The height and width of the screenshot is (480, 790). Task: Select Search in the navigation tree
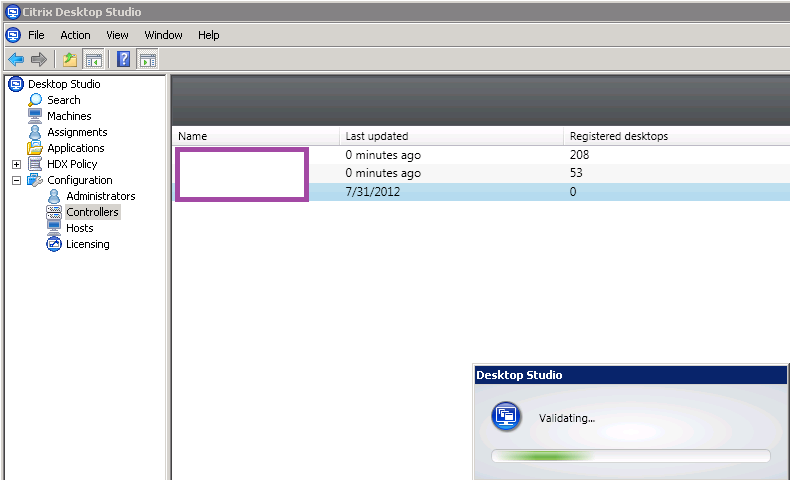pyautogui.click(x=63, y=100)
